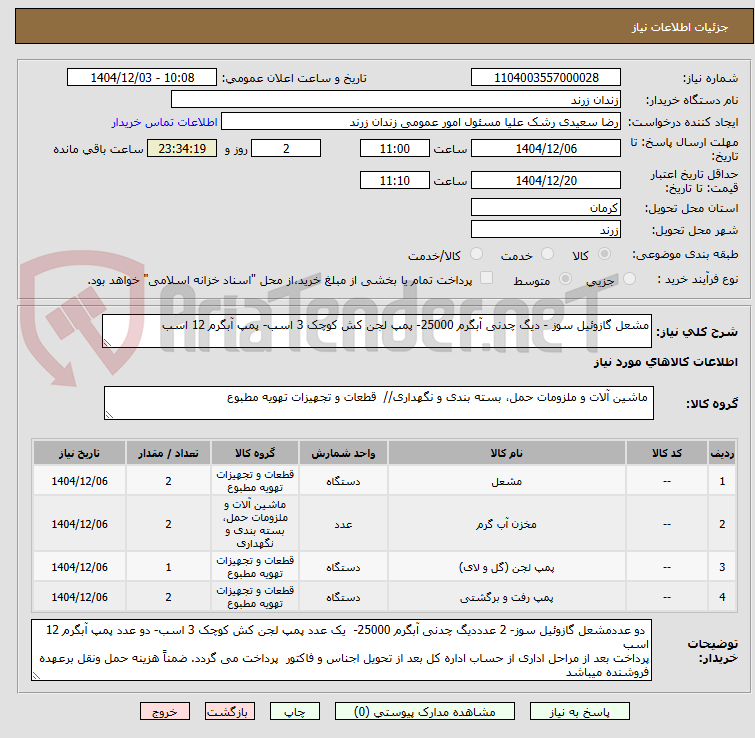Click the چاپ print button
Viewport: 755px width, 738px height.
tap(295, 712)
